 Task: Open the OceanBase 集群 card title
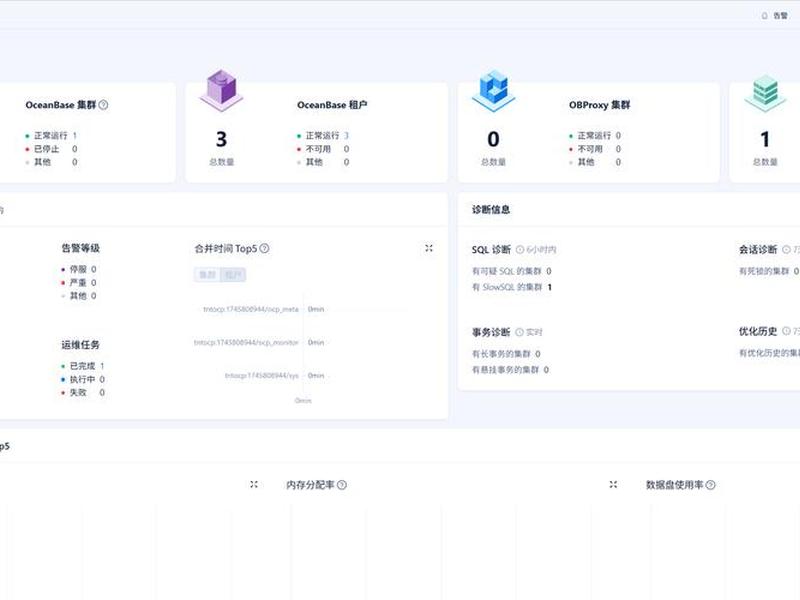point(61,105)
